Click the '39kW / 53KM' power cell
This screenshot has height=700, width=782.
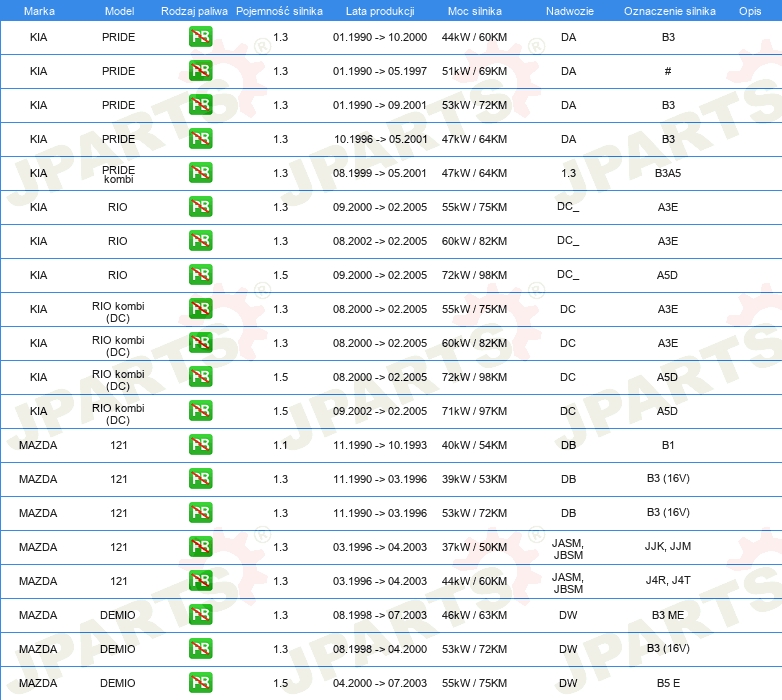474,479
